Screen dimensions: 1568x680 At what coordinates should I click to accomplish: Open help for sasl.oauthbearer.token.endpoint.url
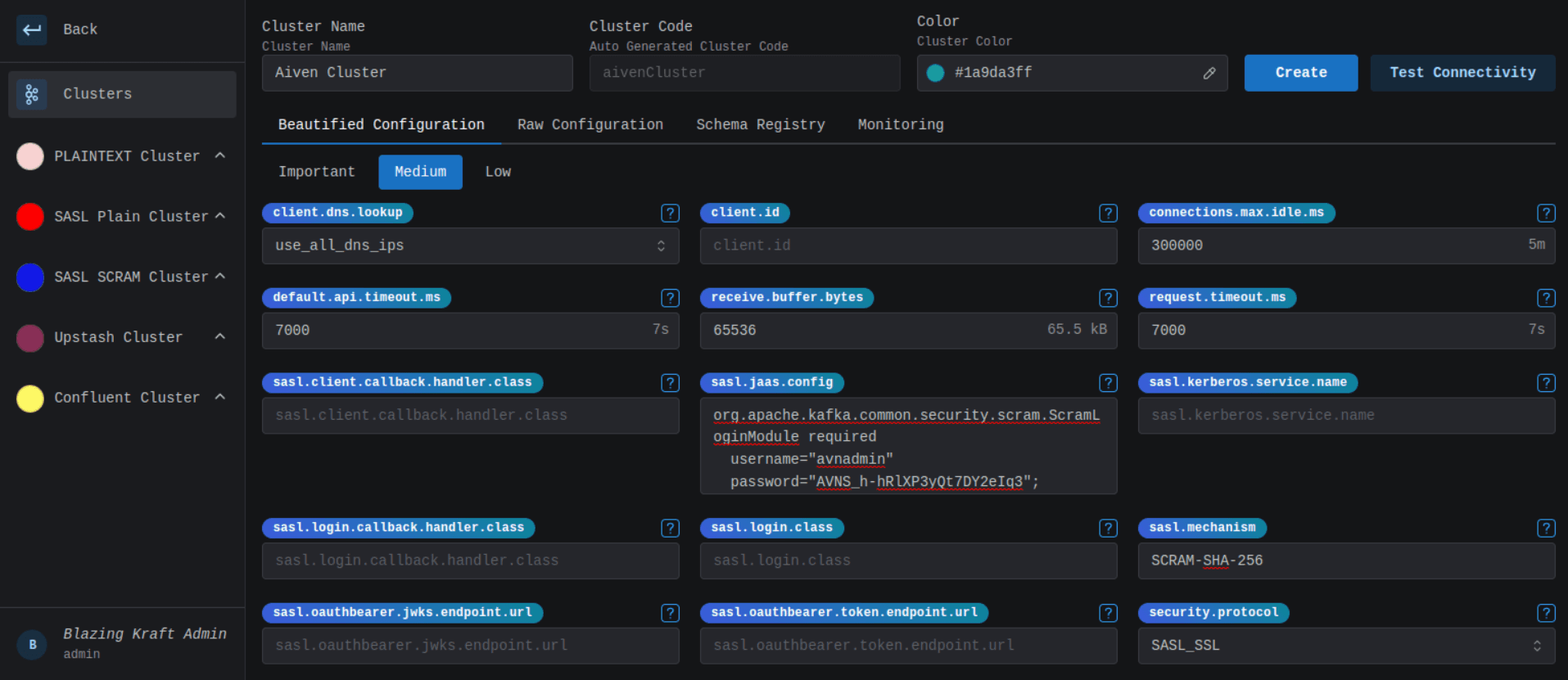coord(1108,613)
